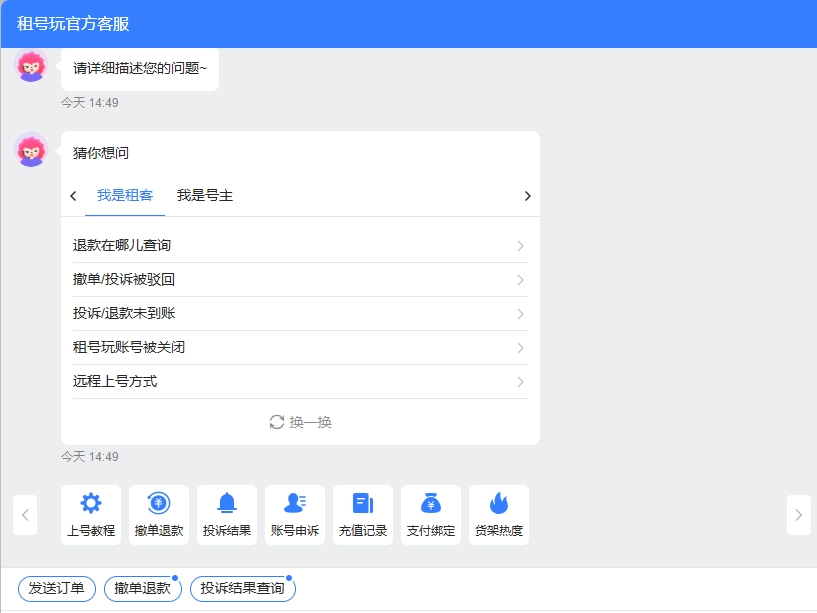Switch to the 我是租客 tab
Image resolution: width=817 pixels, height=613 pixels.
coord(125,196)
